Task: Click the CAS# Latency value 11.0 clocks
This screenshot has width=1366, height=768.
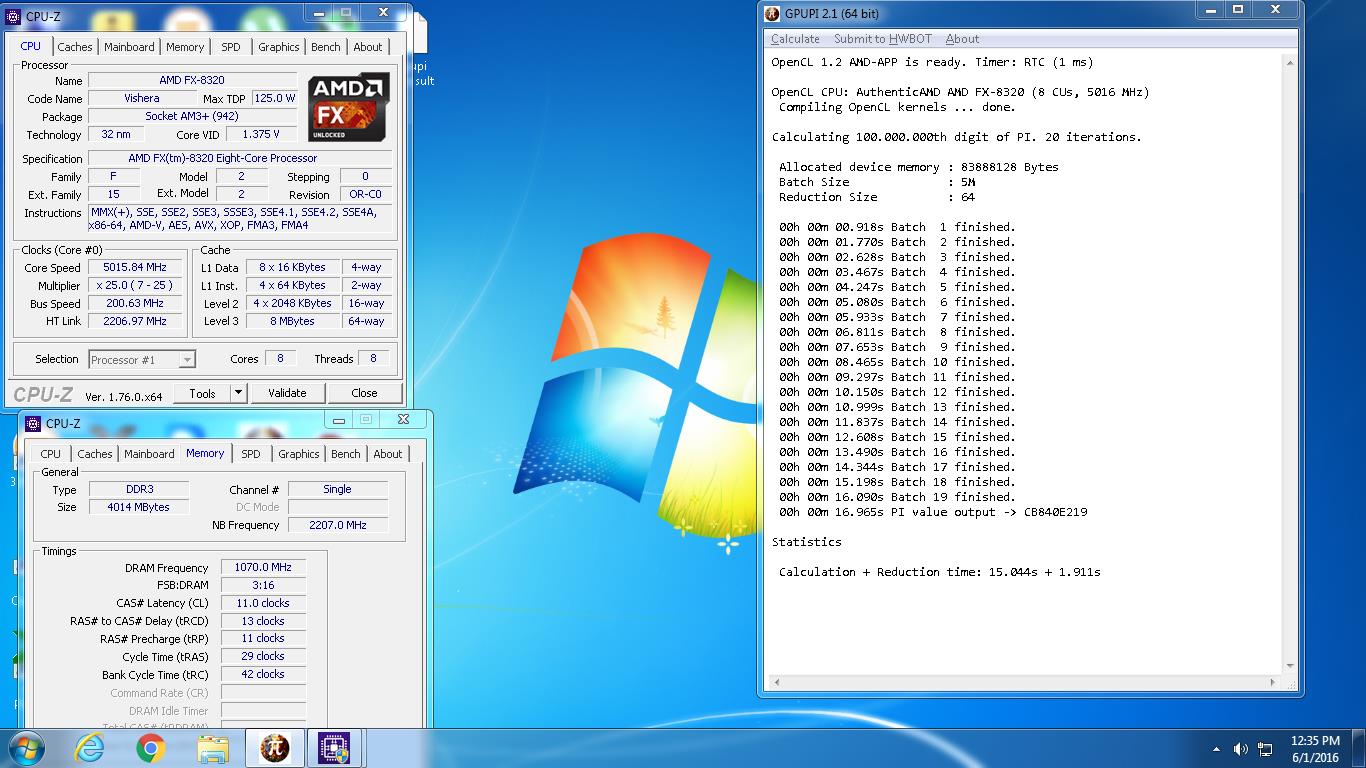Action: pos(263,604)
